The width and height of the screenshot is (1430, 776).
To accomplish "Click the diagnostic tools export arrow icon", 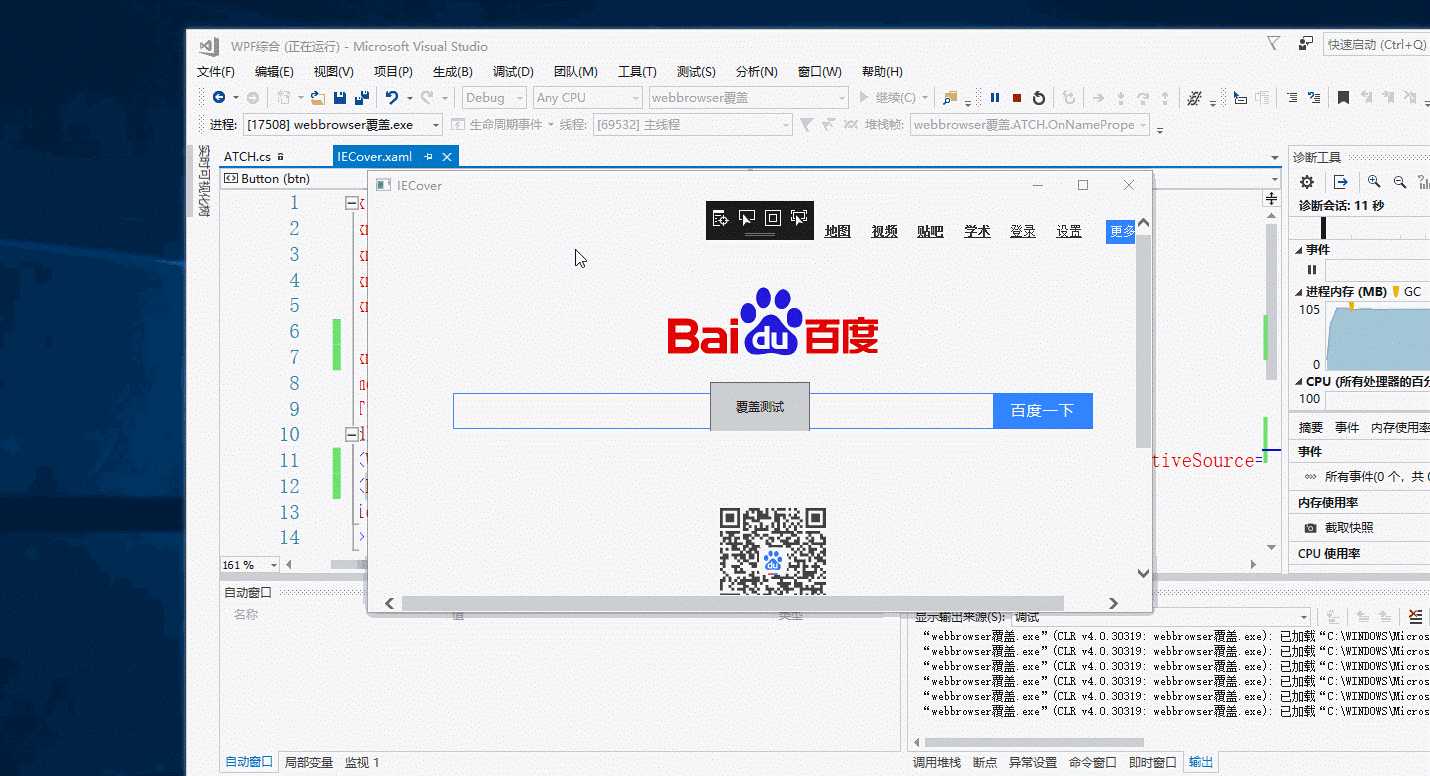I will (1341, 182).
